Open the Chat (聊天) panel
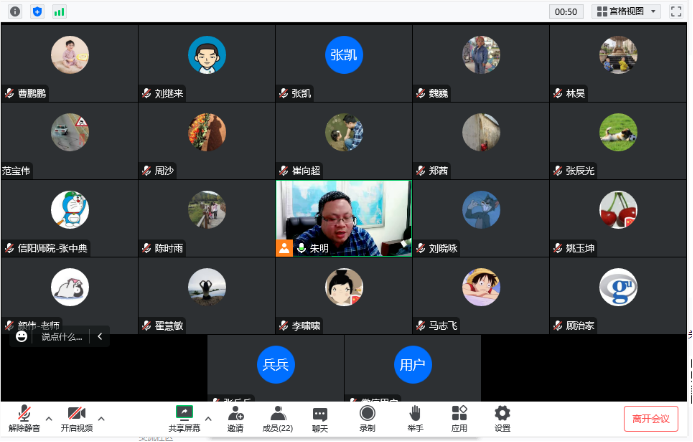 coord(320,416)
